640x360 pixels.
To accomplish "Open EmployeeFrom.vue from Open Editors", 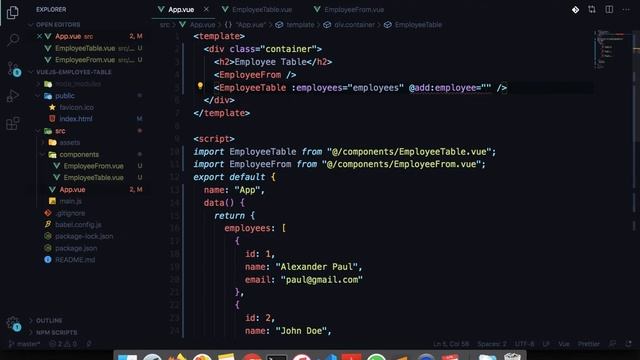I will [85, 60].
